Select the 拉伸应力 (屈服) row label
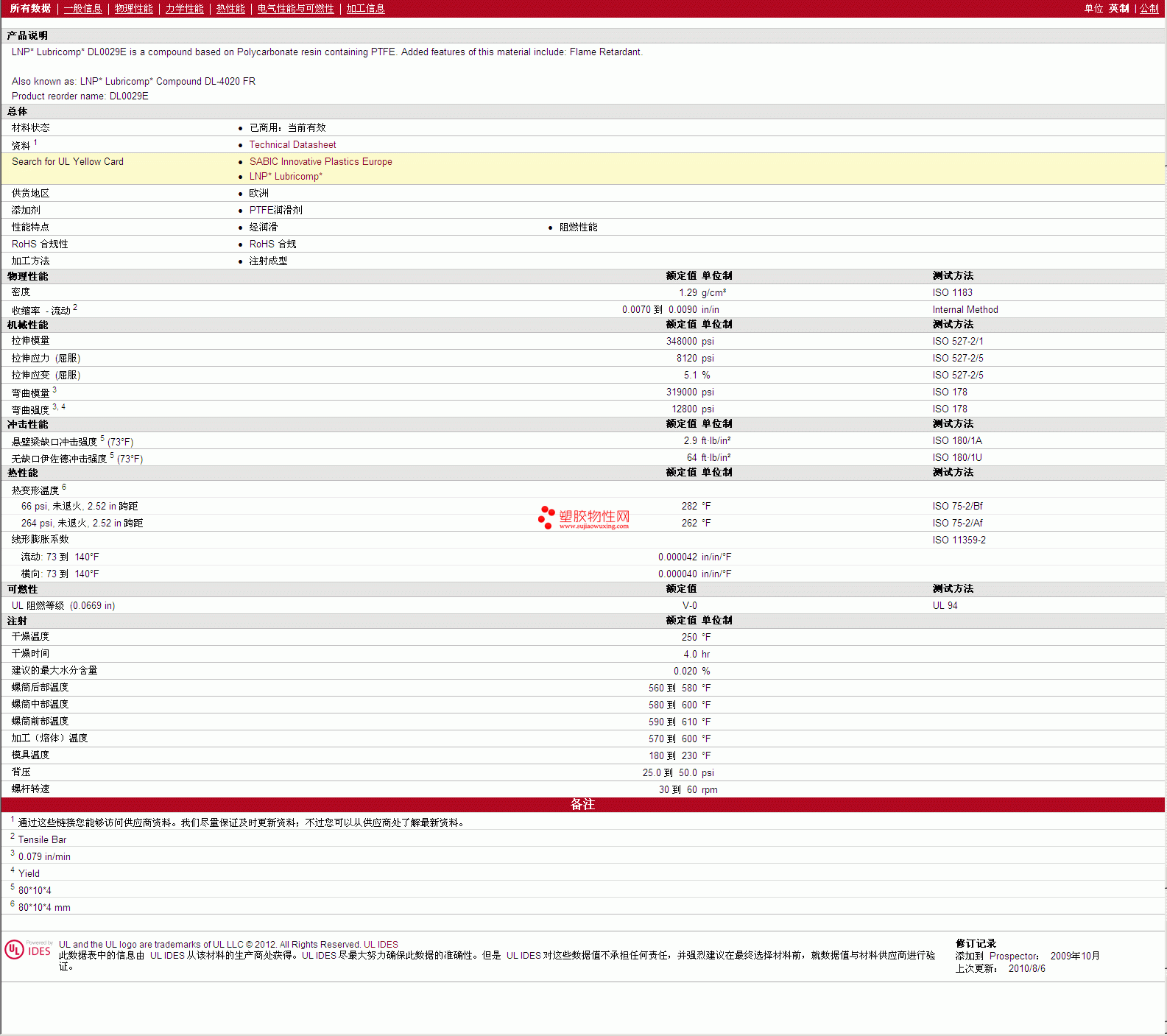The width and height of the screenshot is (1167, 1036). [46, 359]
